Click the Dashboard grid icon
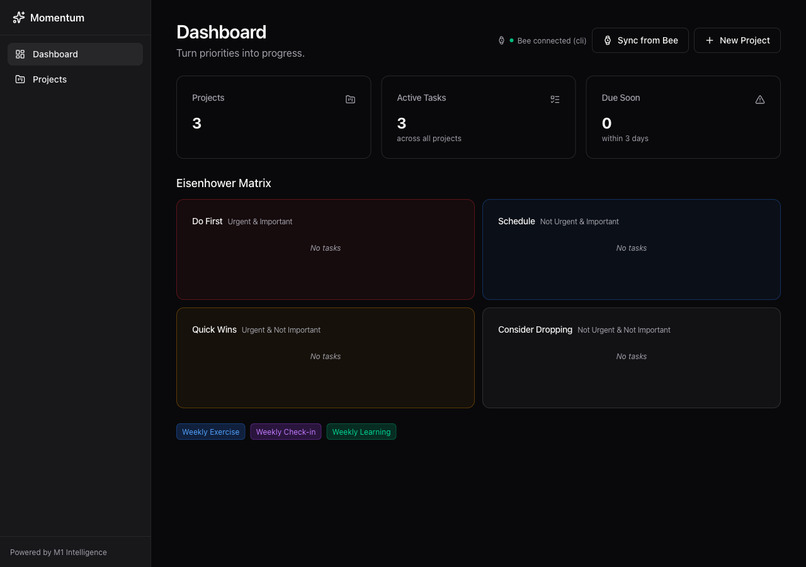This screenshot has height=567, width=806. [20, 54]
